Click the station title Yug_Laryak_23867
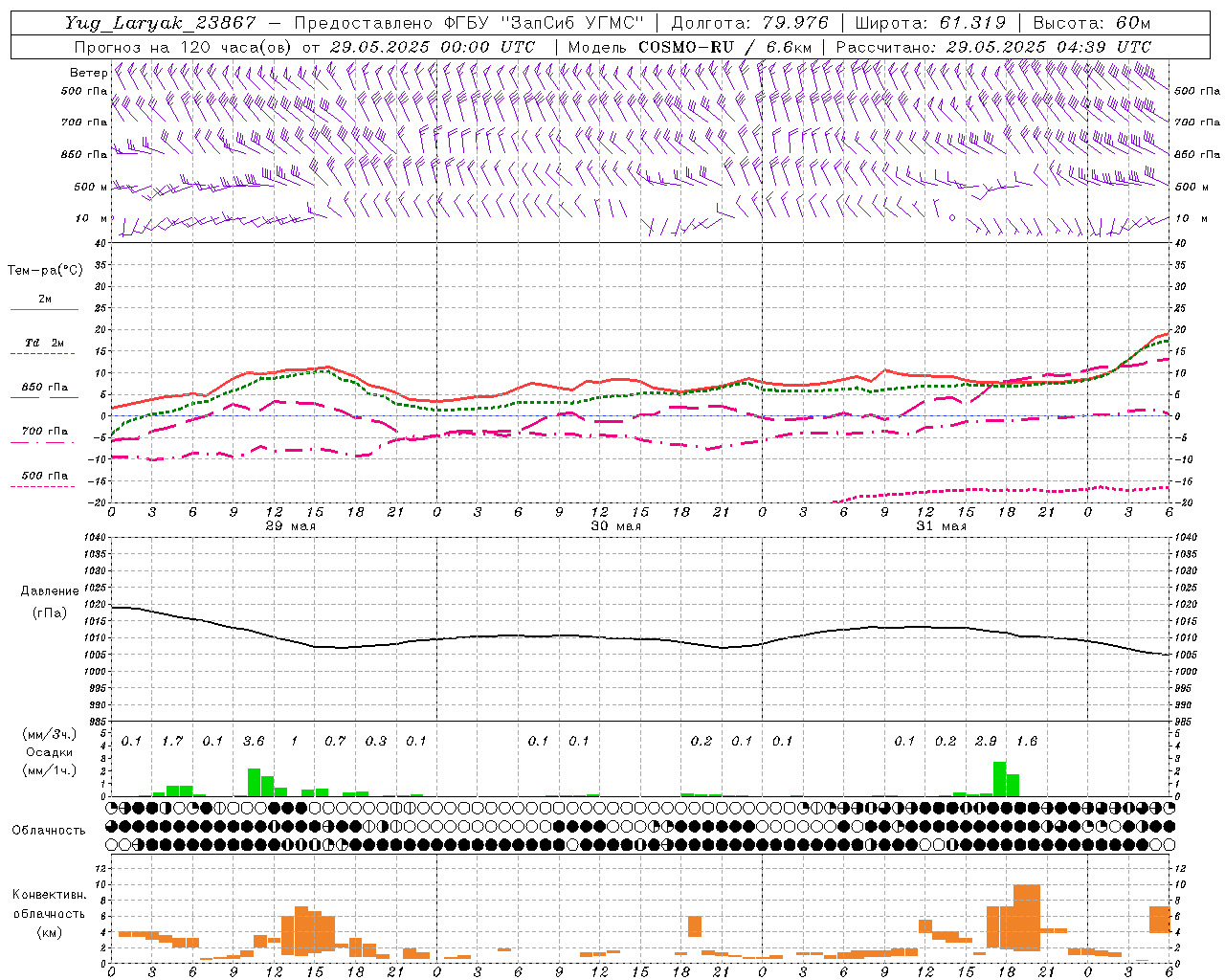Image resolution: width=1225 pixels, height=980 pixels. (x=161, y=23)
